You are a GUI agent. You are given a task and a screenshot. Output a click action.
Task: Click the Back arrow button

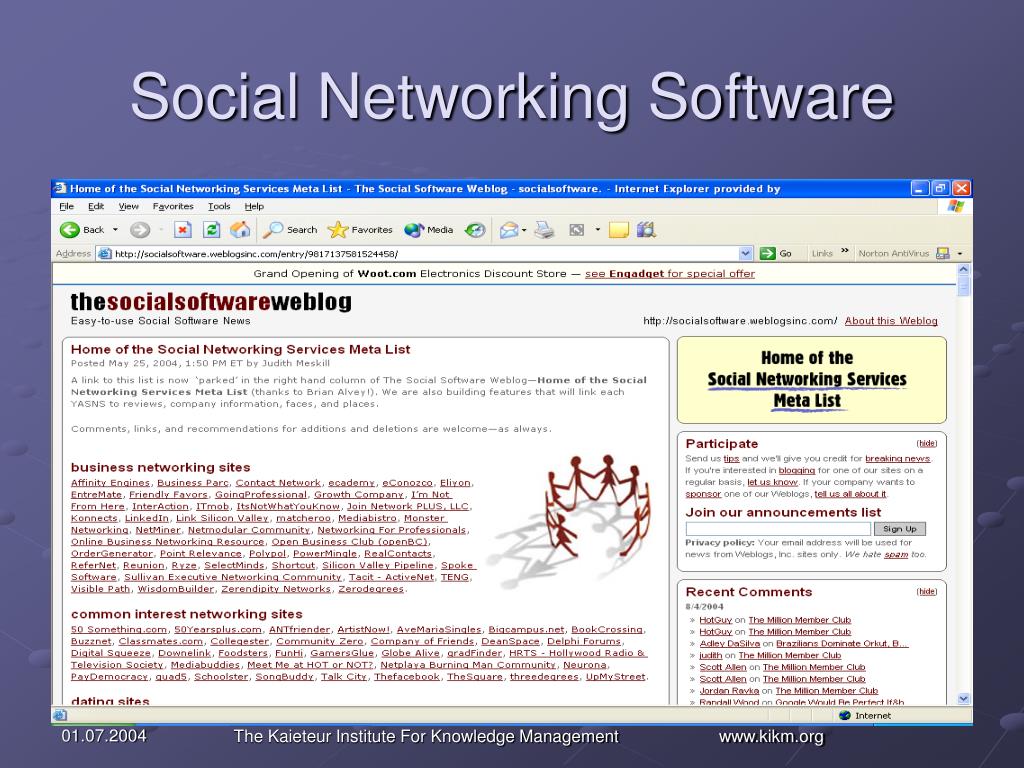[82, 230]
